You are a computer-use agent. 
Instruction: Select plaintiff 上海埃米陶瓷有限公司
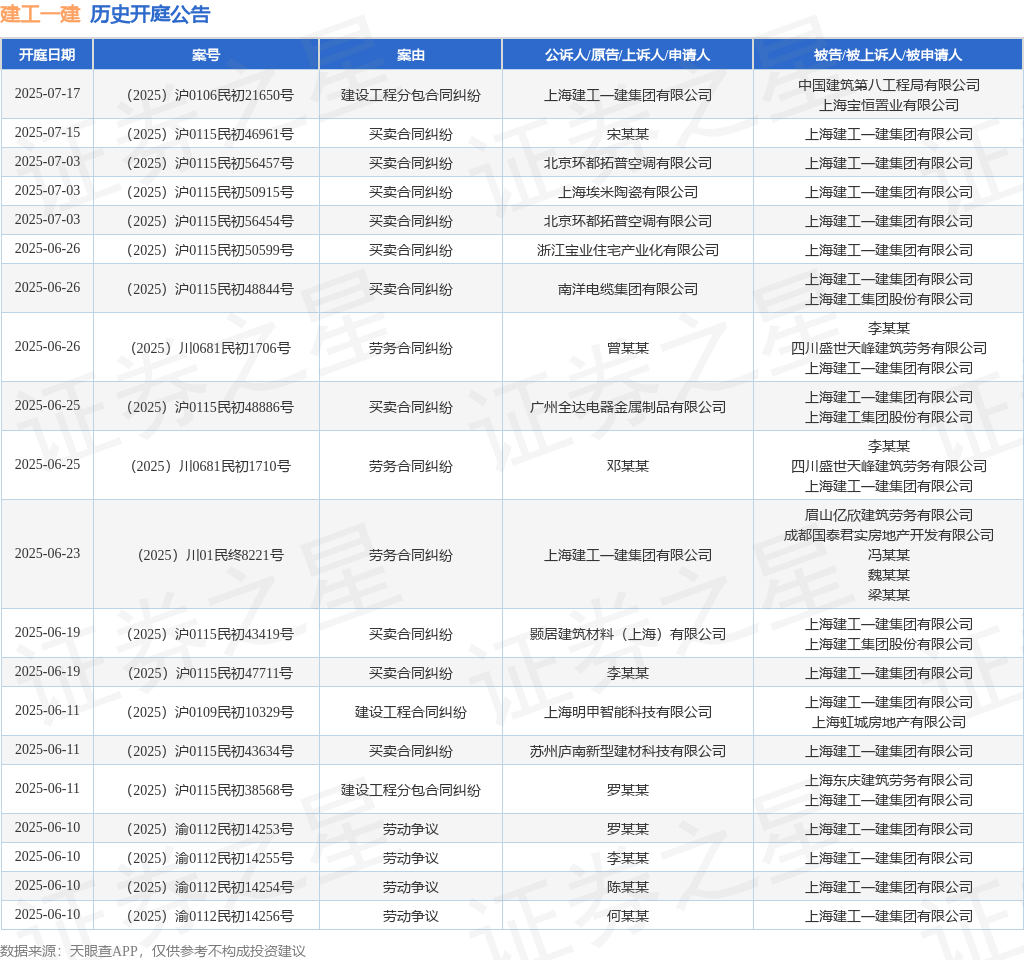coord(628,193)
